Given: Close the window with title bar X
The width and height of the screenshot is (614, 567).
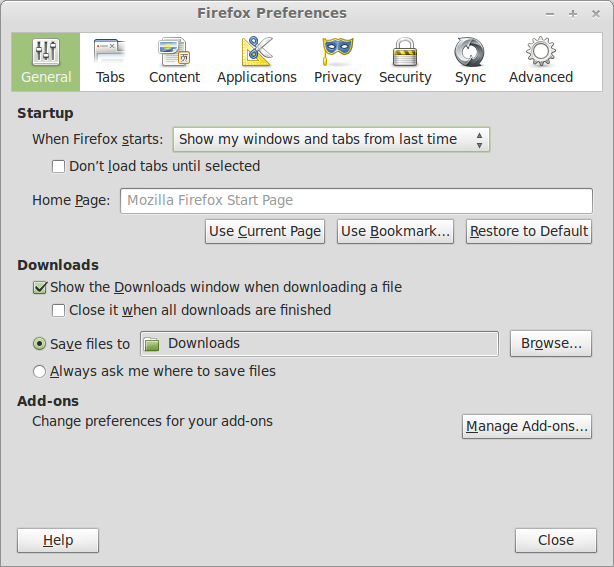Looking at the screenshot, I should click(x=596, y=14).
